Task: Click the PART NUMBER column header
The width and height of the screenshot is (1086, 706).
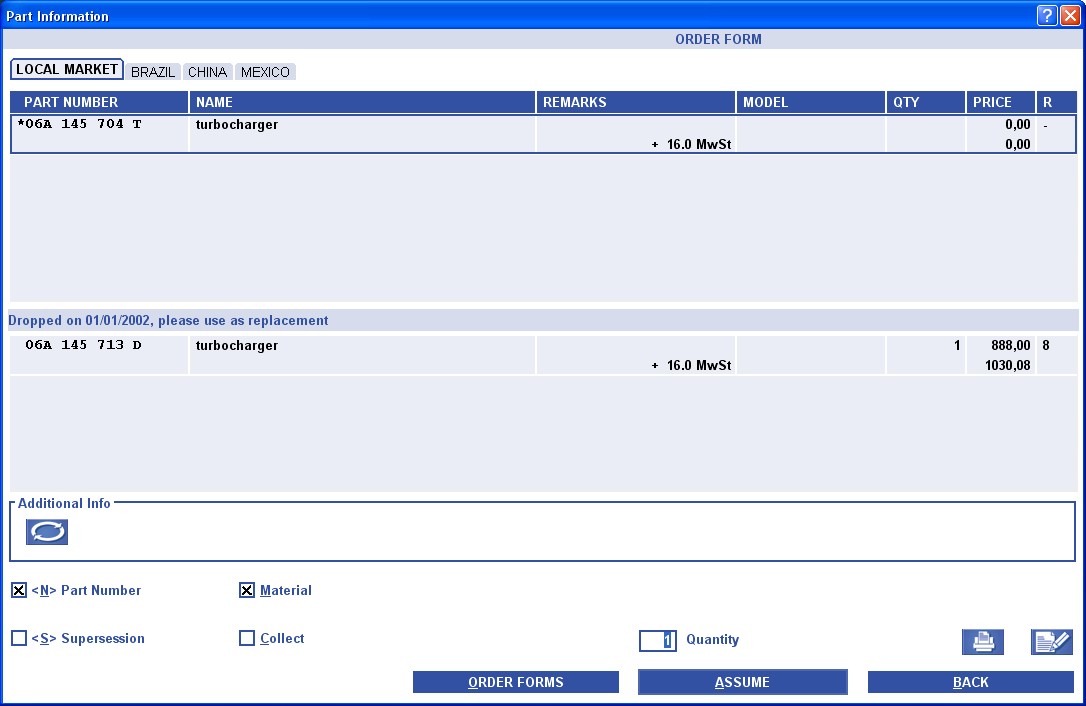Action: point(99,102)
